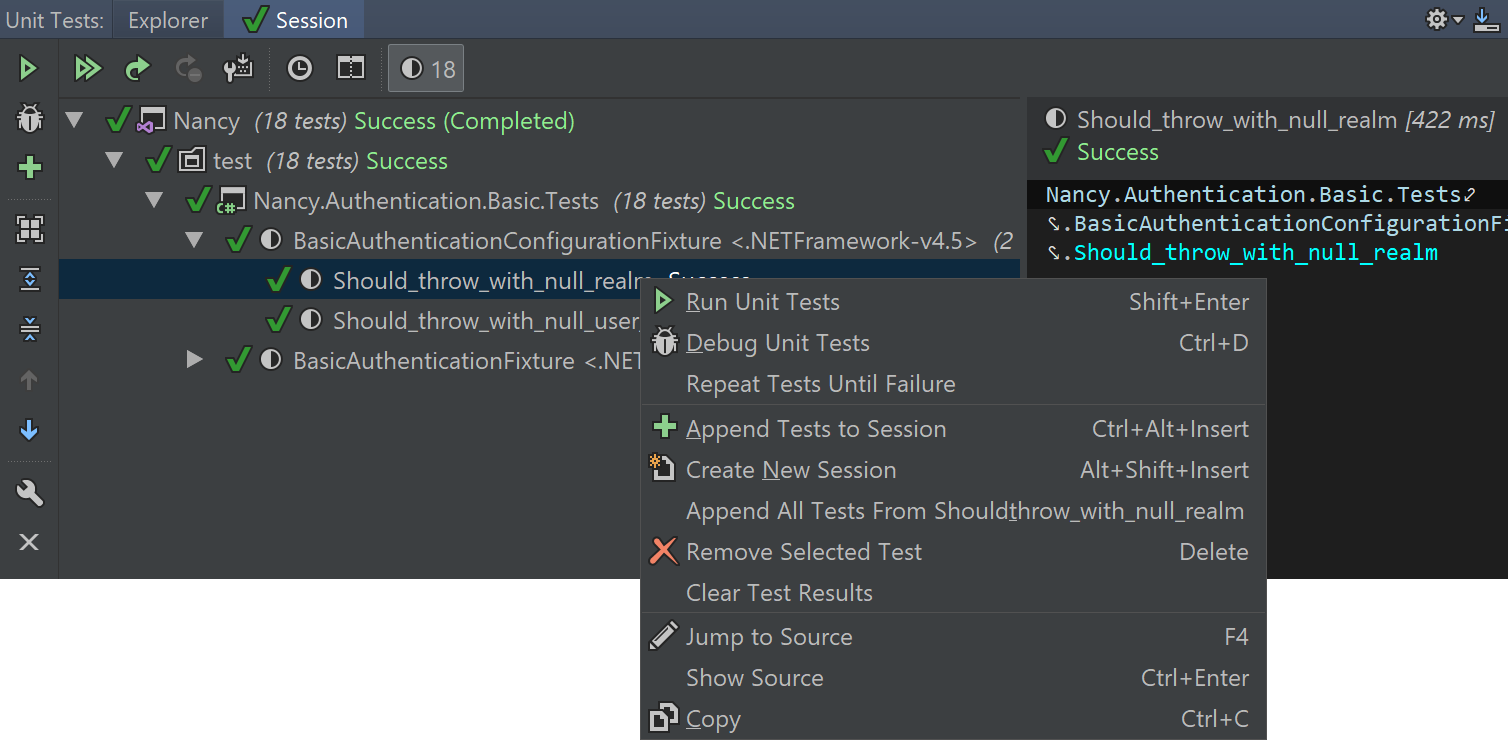Close session with X icon in sidebar
Screen dimensions: 1508x740
point(29,542)
